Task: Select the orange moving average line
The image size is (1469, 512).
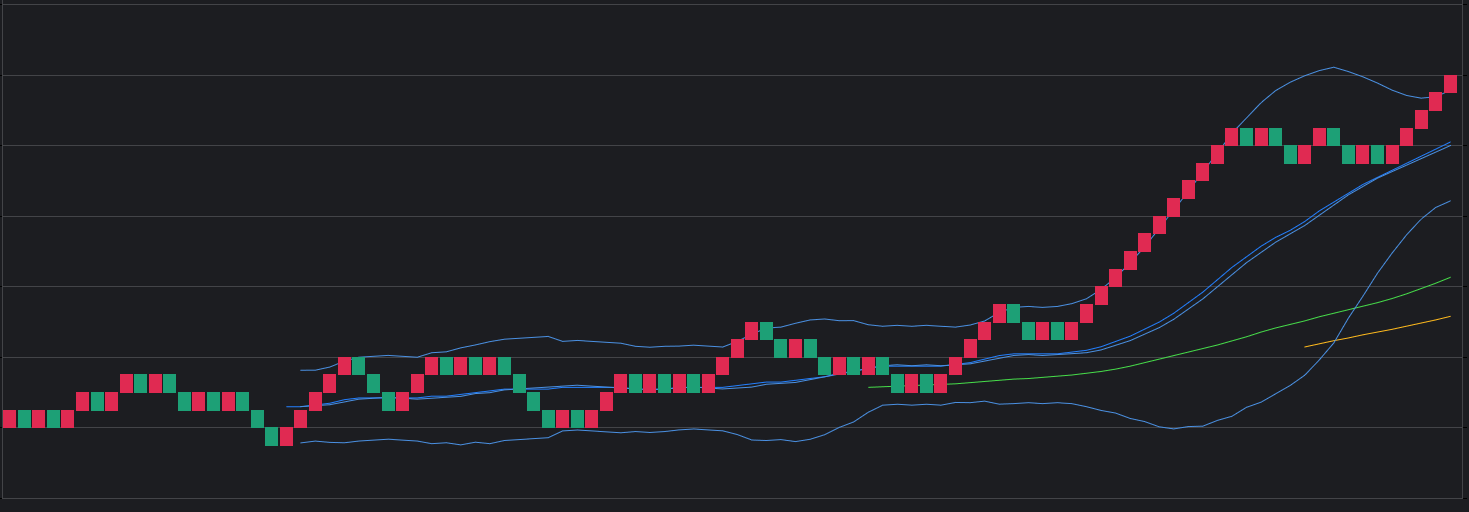Action: tap(1380, 331)
